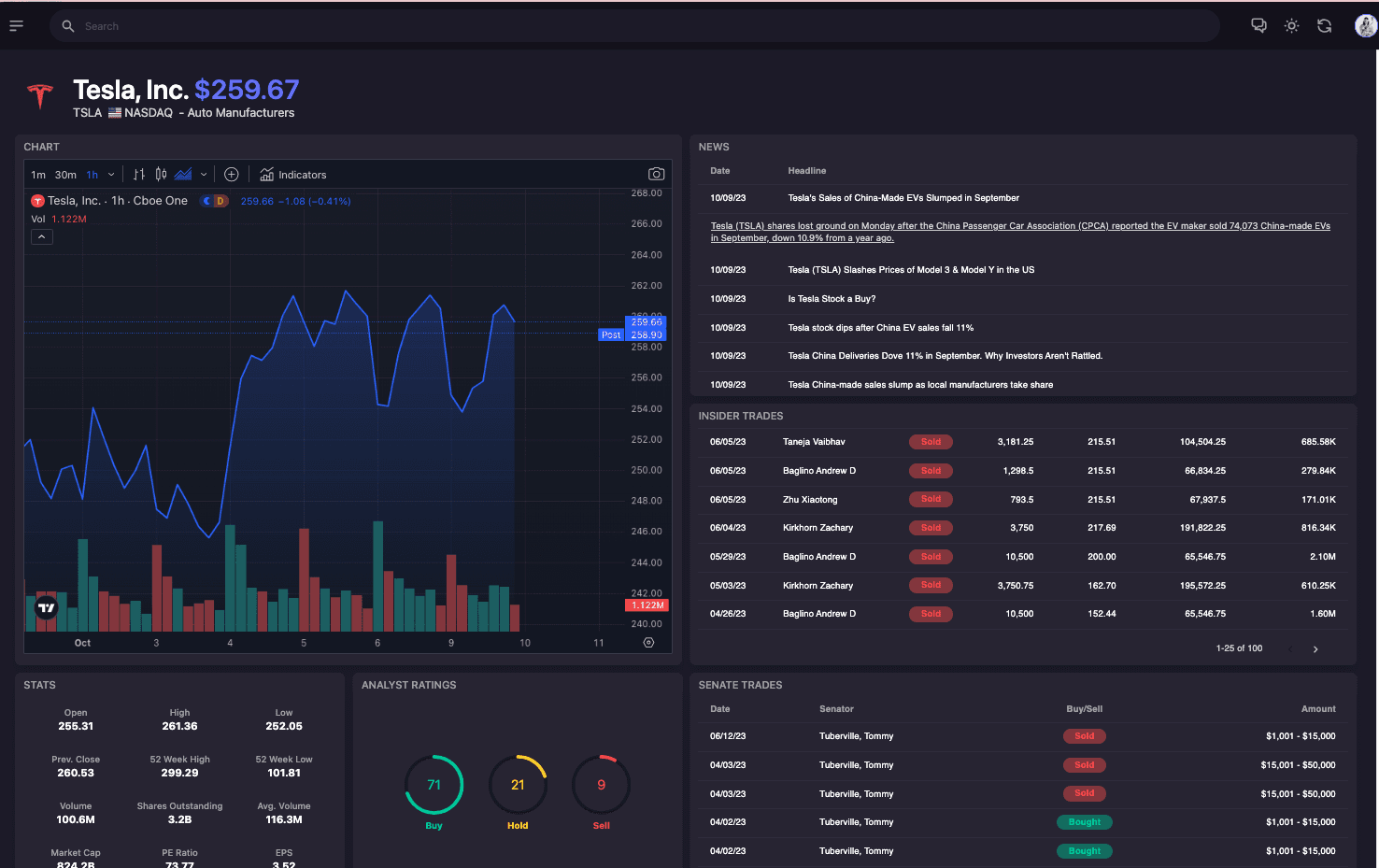
Task: Click the Date column header in News
Action: [x=719, y=171]
